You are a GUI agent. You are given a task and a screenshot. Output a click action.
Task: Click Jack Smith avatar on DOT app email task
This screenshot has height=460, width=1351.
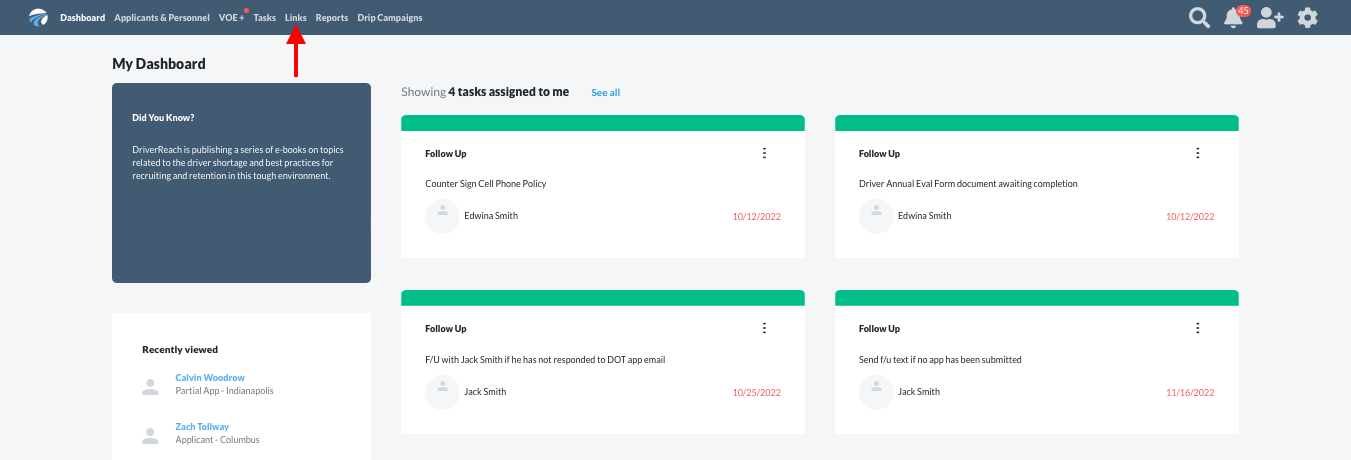[x=442, y=392]
